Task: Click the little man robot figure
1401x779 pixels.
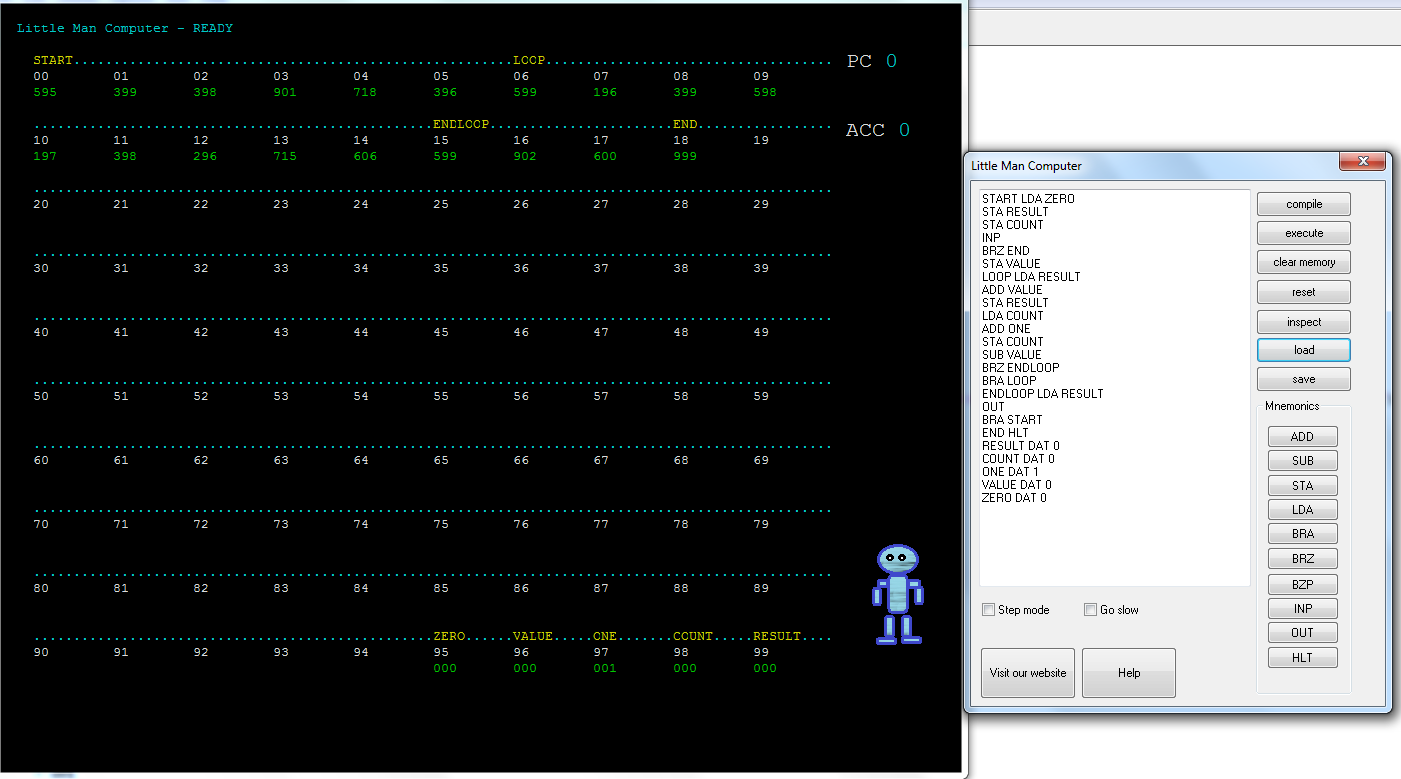Action: (898, 595)
